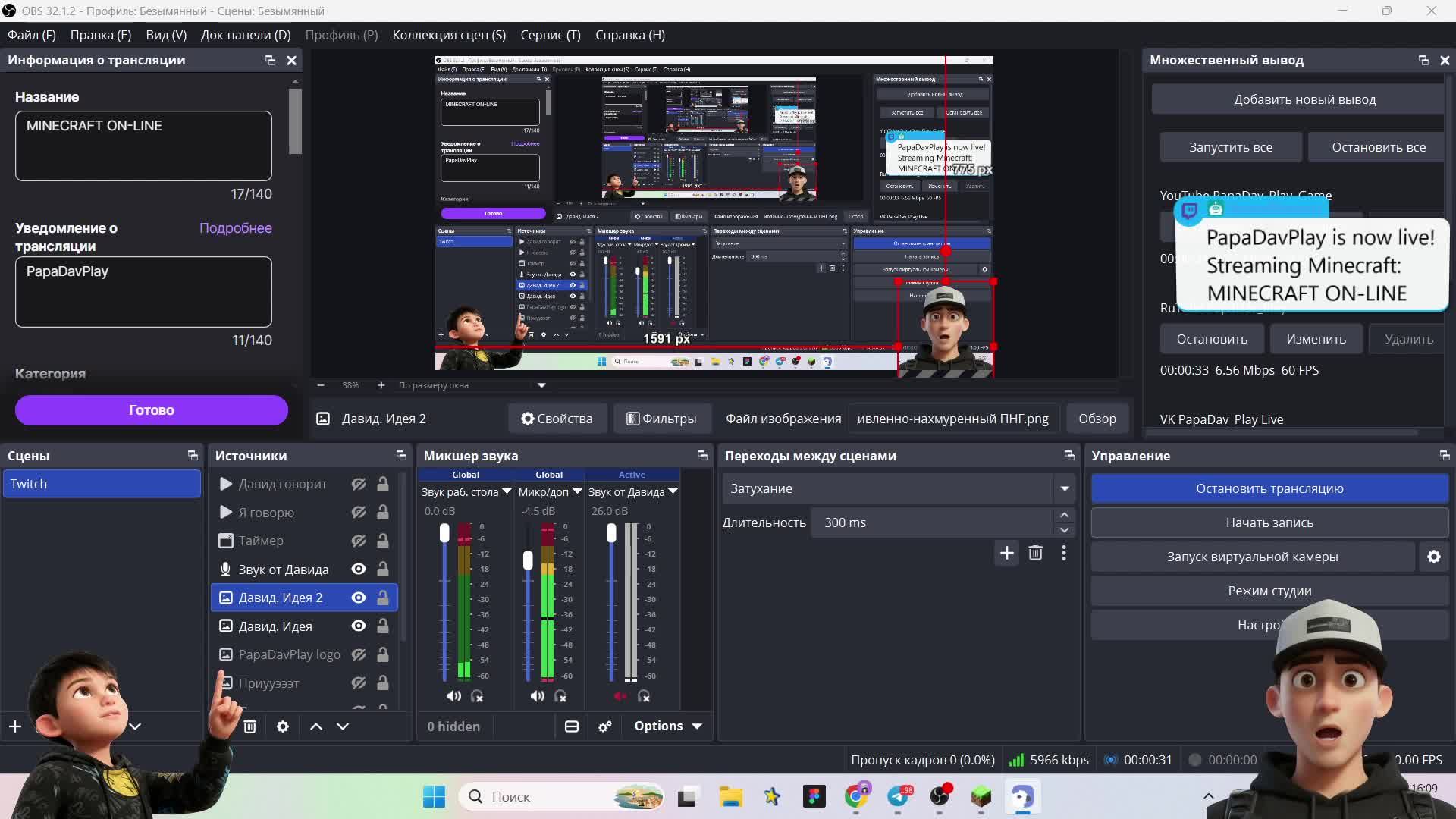Open source properties gear below Источники list
The height and width of the screenshot is (819, 1456).
tap(283, 726)
